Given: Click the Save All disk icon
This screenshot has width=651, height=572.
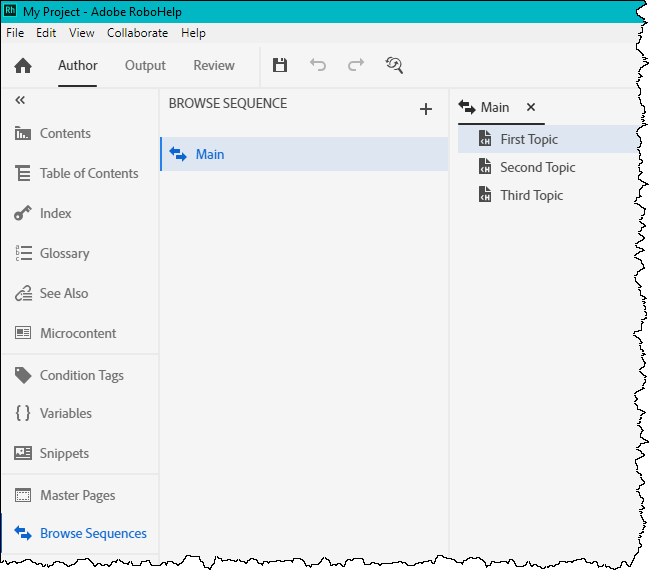Looking at the screenshot, I should pyautogui.click(x=280, y=66).
